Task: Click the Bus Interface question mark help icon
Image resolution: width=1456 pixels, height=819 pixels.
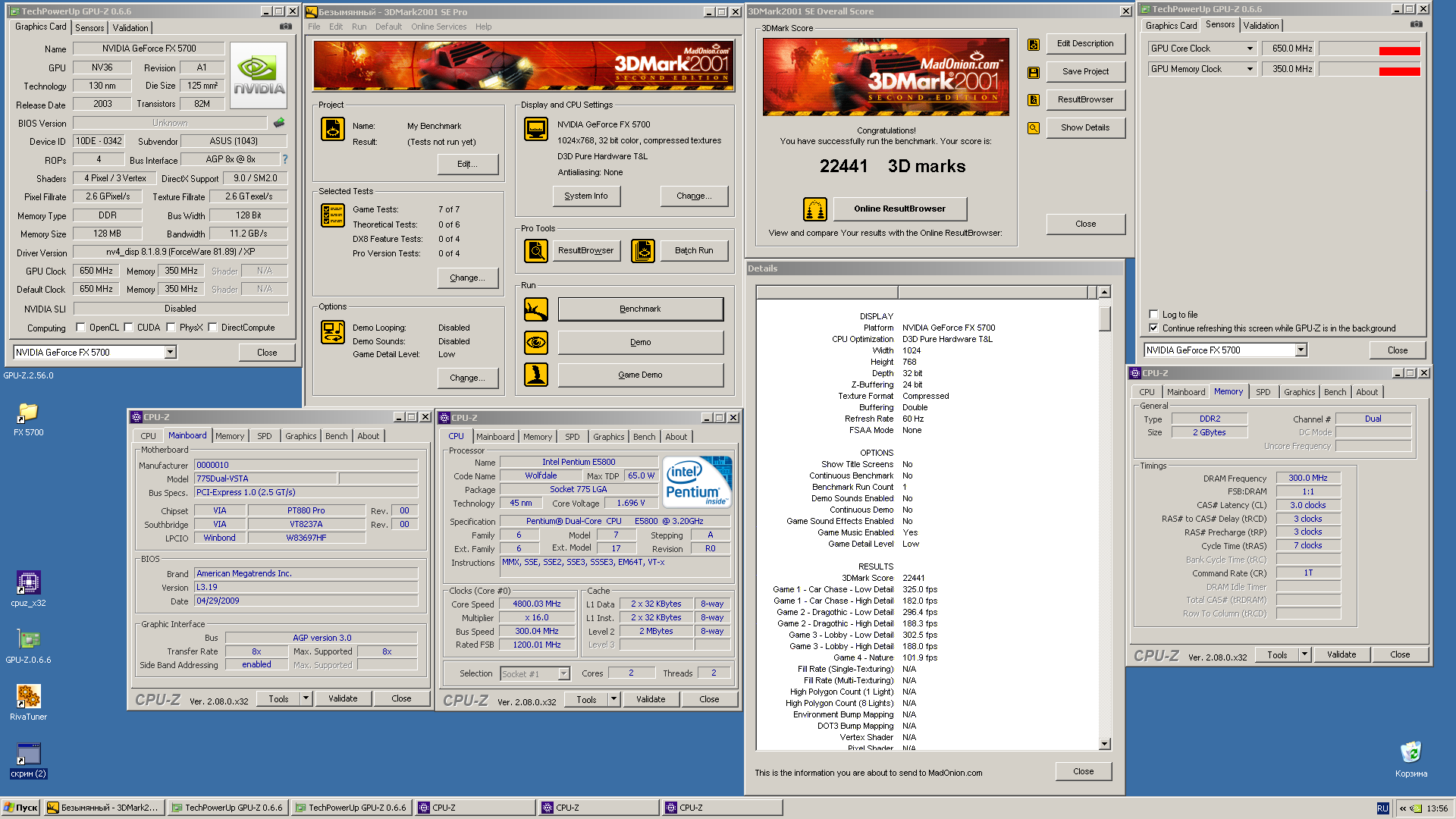Action: (285, 159)
